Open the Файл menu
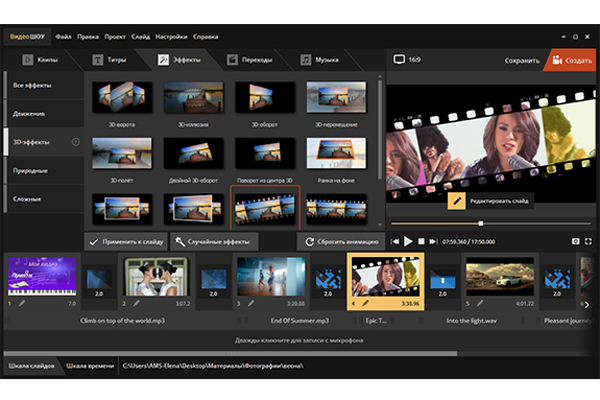The height and width of the screenshot is (400, 600). 63,36
